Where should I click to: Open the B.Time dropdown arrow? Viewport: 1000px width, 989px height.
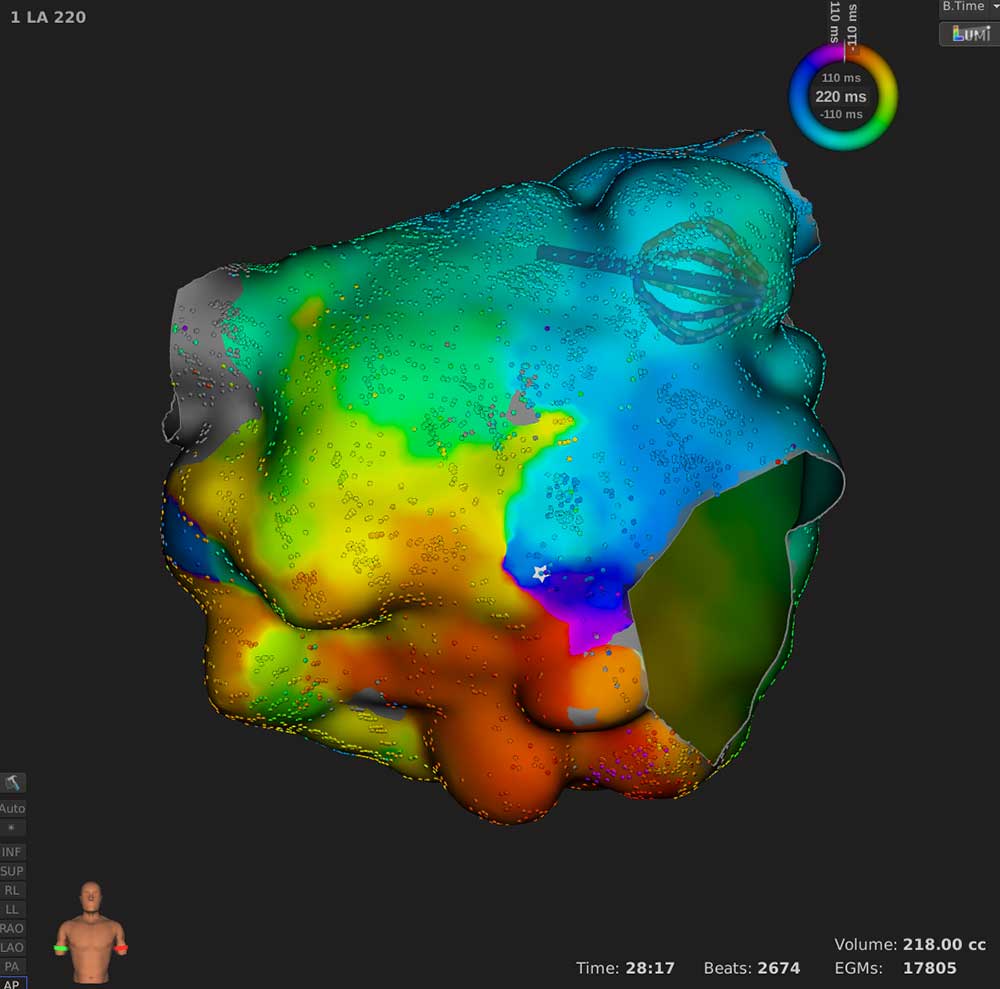click(995, 6)
